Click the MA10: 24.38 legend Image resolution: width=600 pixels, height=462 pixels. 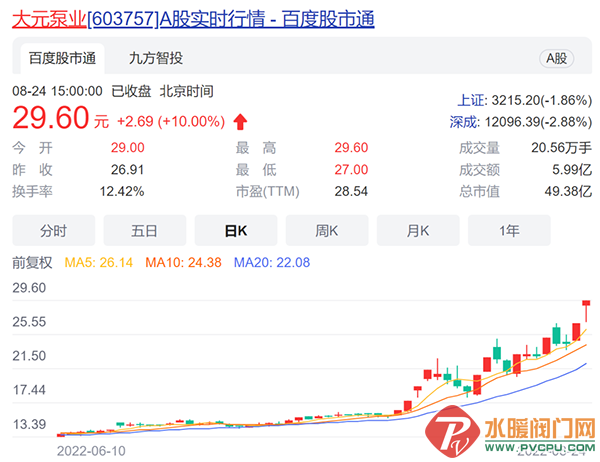[x=183, y=263]
